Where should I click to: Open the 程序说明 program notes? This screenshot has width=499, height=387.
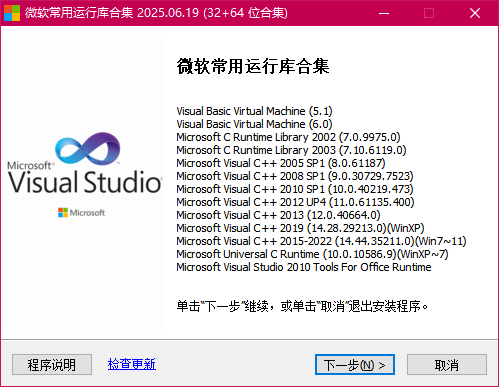tap(52, 365)
